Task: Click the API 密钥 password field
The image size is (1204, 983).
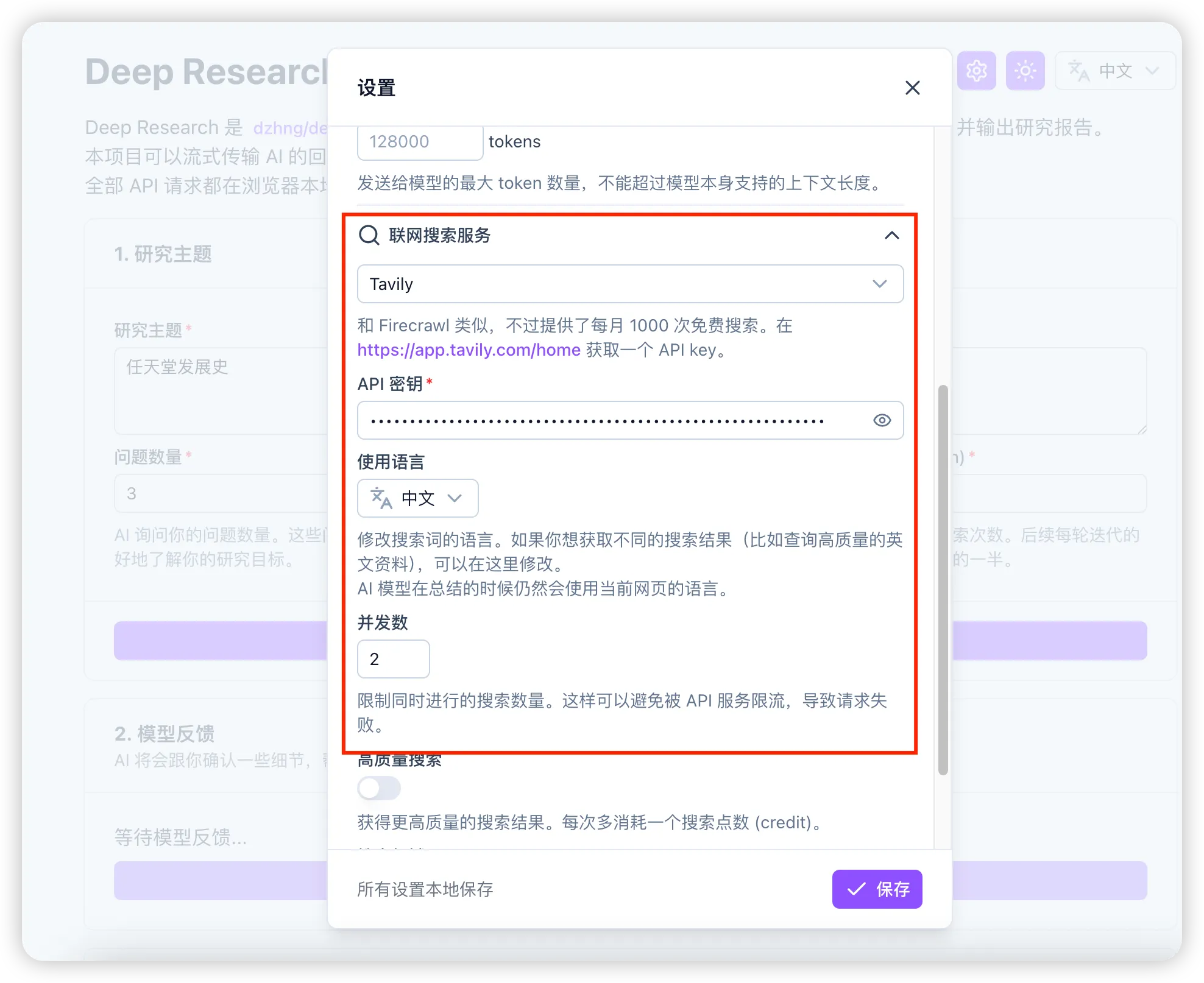Action: point(630,420)
